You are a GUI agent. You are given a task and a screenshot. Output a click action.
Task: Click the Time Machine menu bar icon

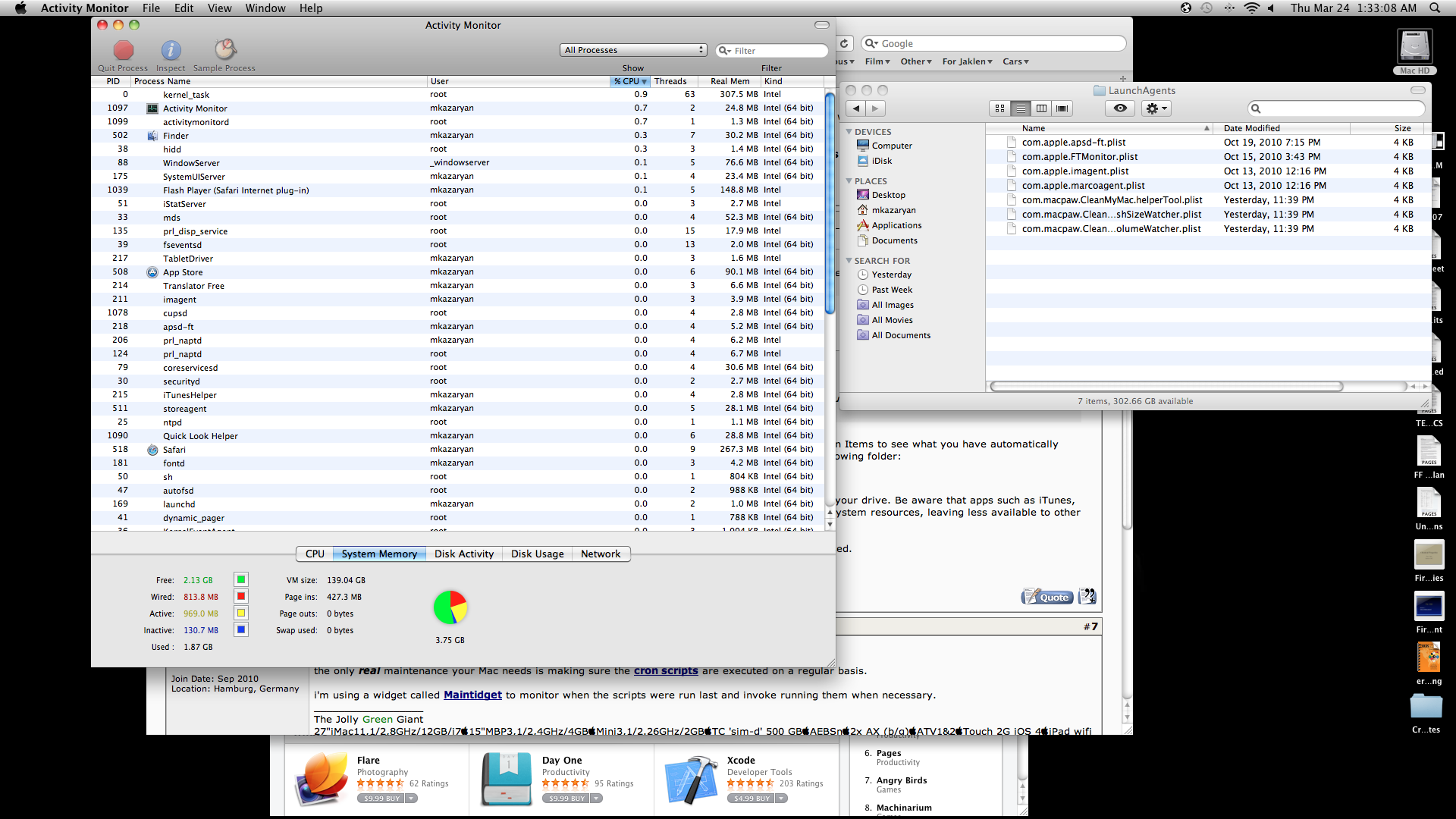[1207, 8]
